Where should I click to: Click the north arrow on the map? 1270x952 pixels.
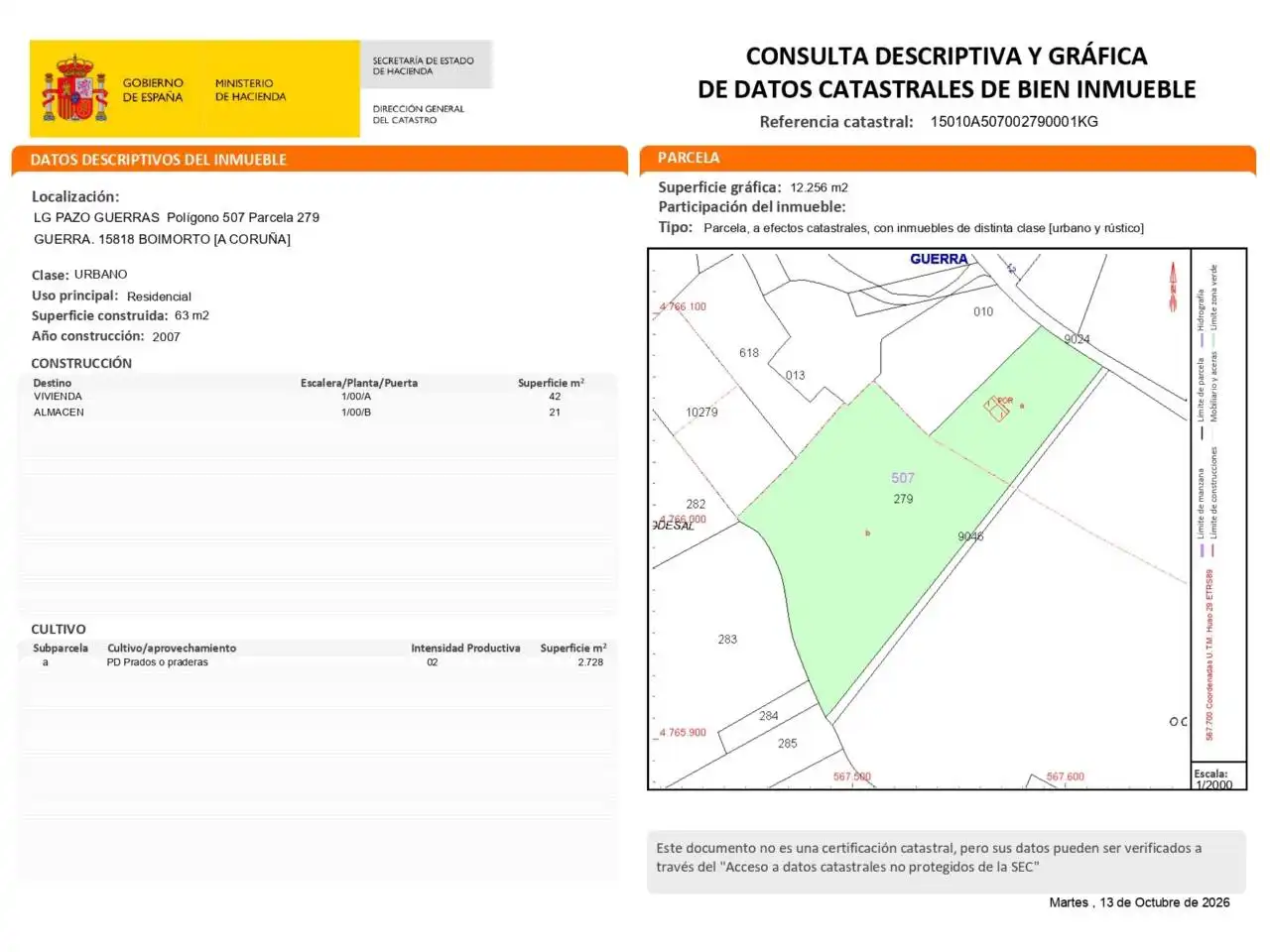pyautogui.click(x=1173, y=288)
